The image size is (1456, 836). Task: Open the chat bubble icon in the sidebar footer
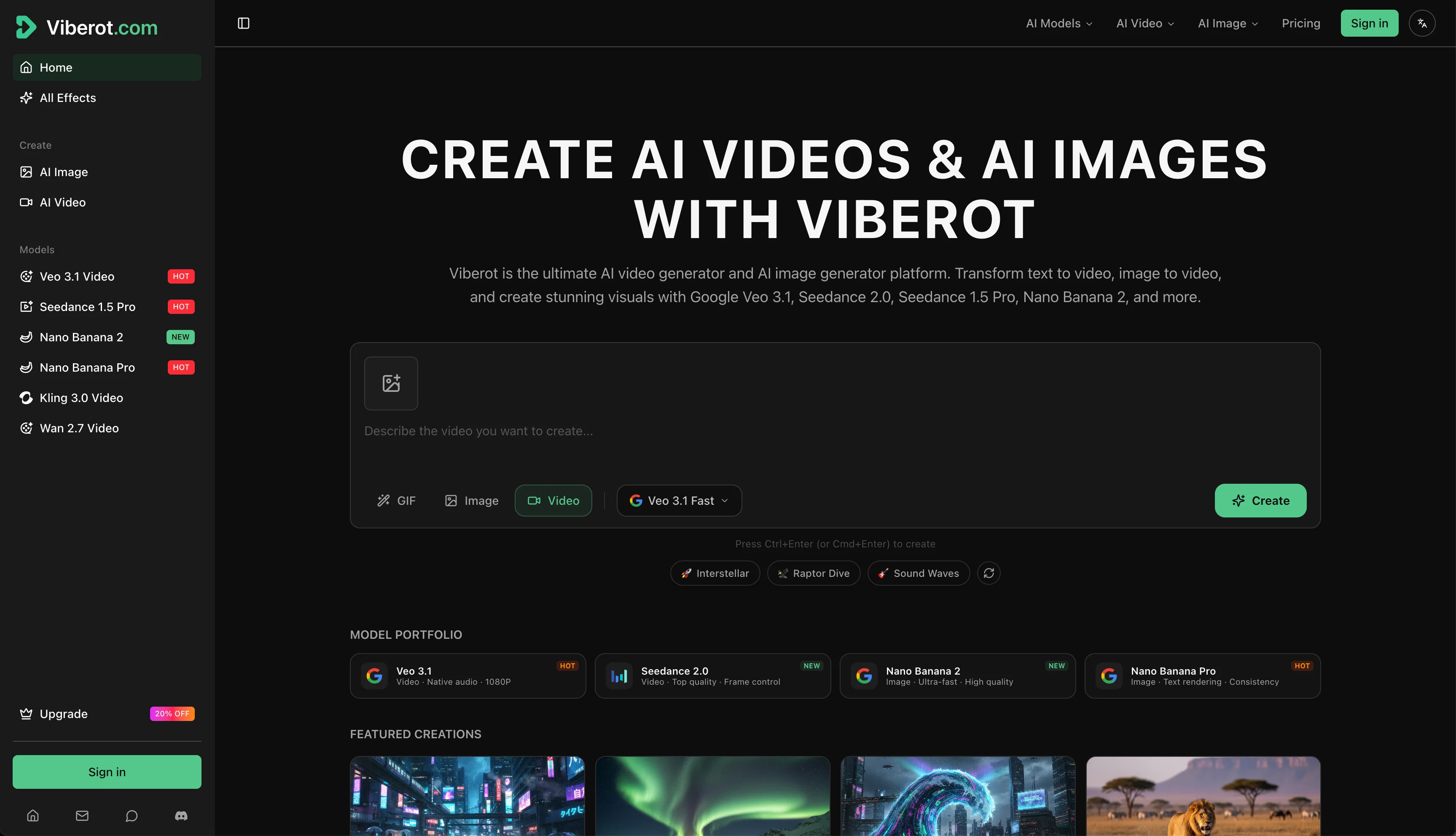coord(132,815)
